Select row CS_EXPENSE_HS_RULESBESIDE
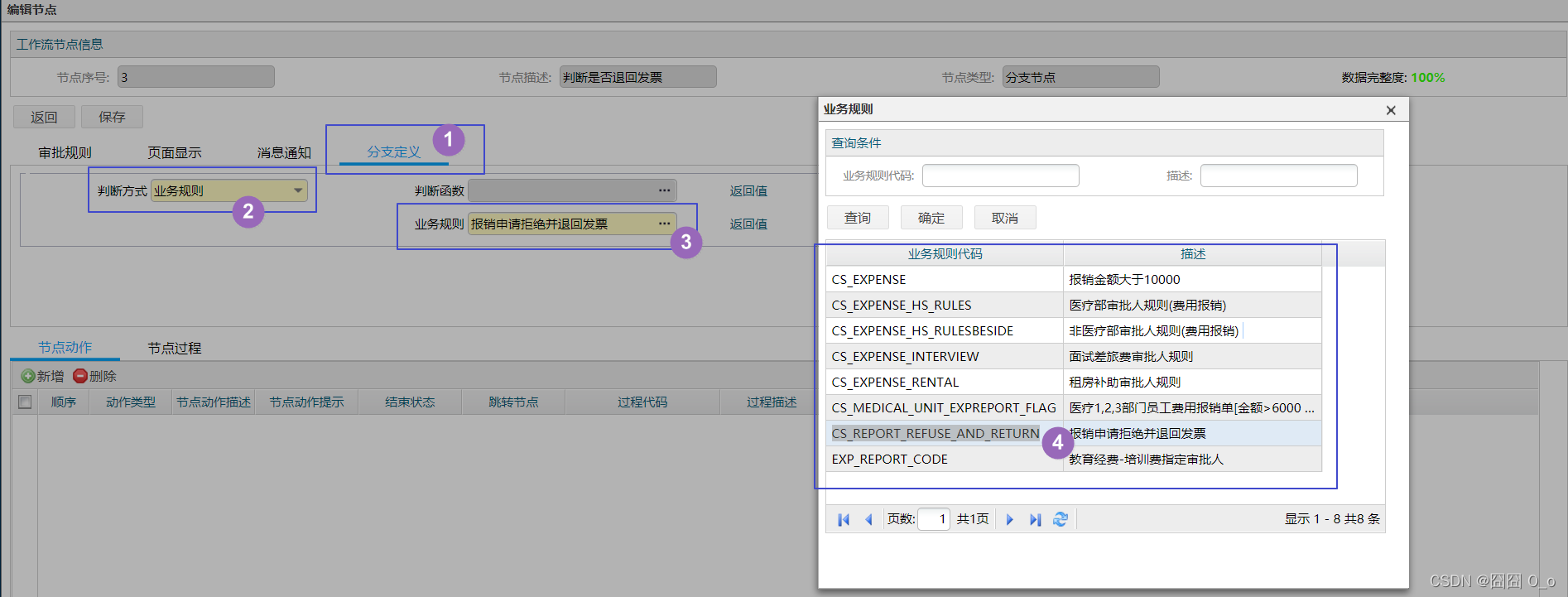This screenshot has width=1568, height=597. pyautogui.click(x=1074, y=330)
